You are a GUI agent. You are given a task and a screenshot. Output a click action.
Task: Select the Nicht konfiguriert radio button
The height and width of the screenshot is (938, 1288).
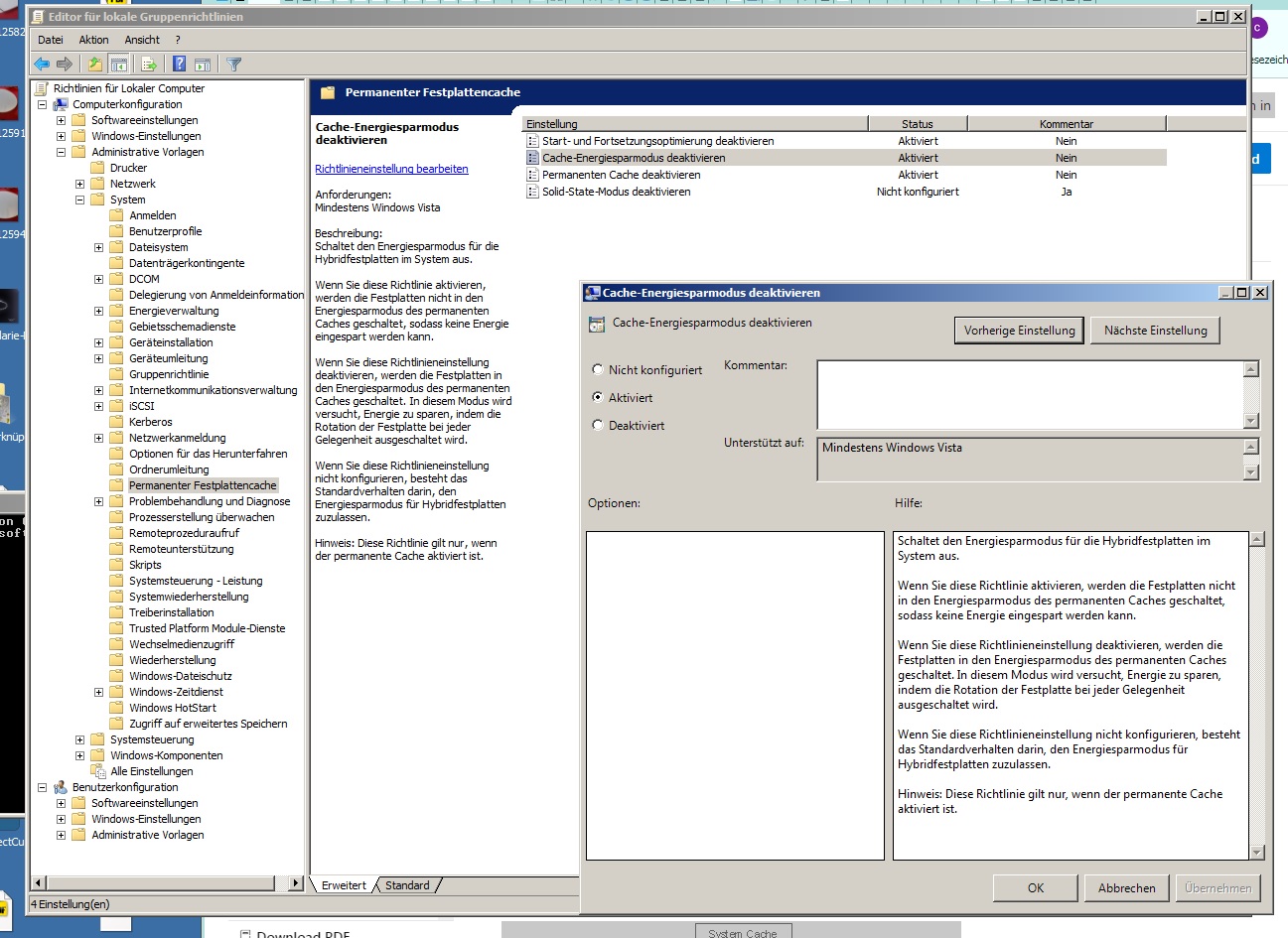pyautogui.click(x=598, y=369)
